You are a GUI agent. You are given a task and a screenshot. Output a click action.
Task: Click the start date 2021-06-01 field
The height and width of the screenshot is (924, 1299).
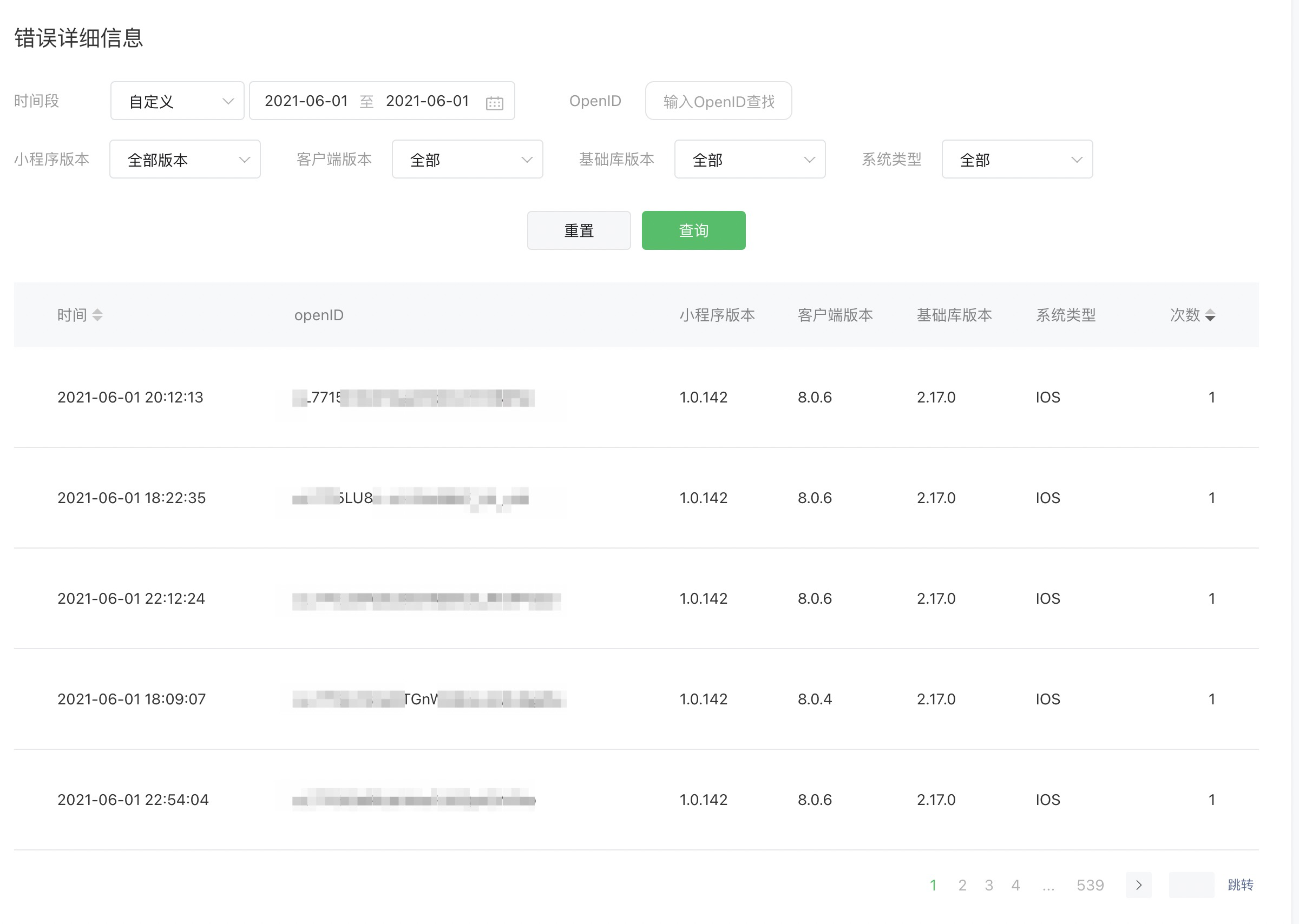(x=306, y=101)
